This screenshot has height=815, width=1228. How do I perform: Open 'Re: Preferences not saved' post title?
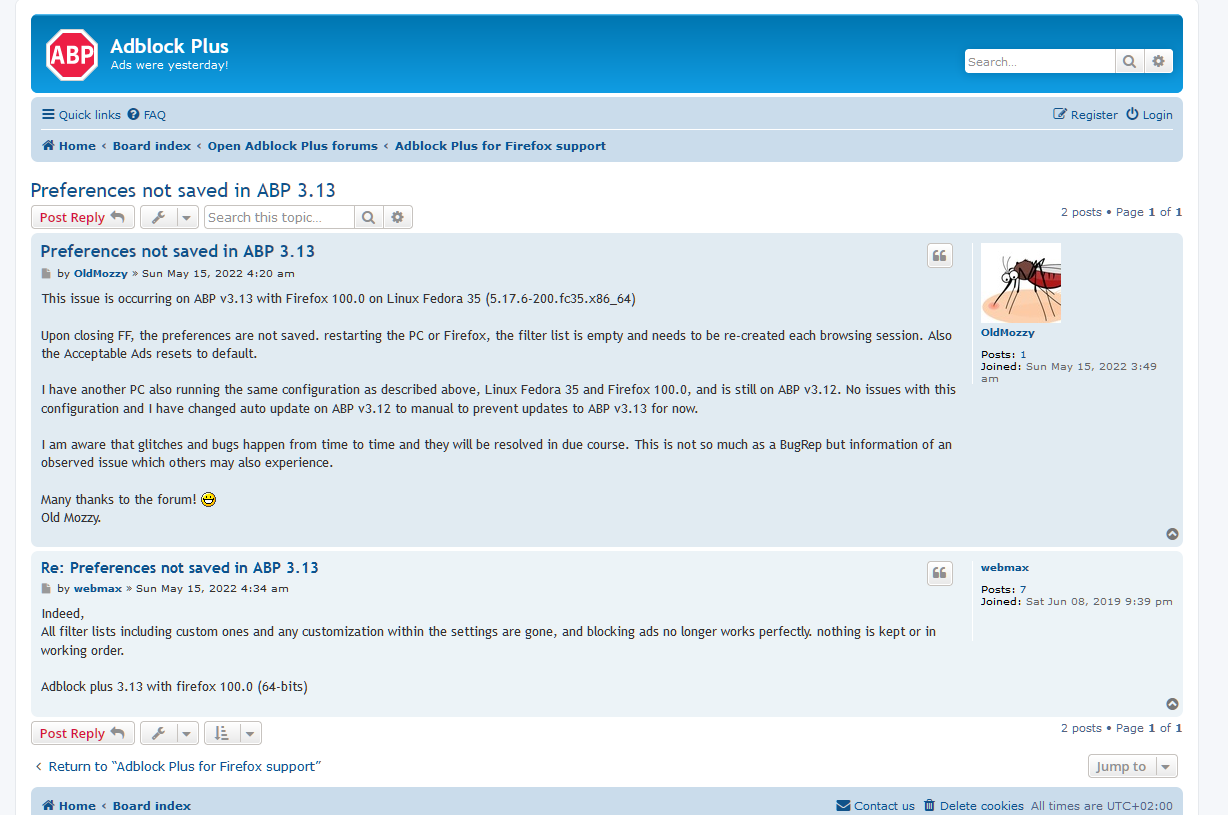point(180,568)
